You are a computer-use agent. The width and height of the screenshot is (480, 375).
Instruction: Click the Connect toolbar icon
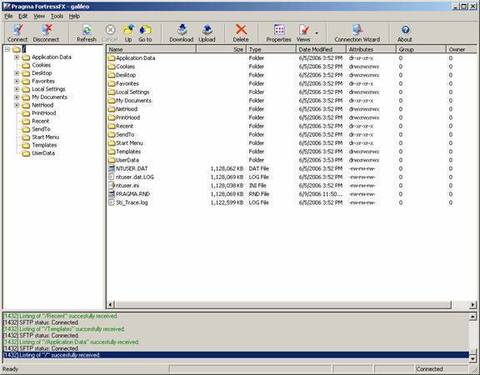pos(18,33)
